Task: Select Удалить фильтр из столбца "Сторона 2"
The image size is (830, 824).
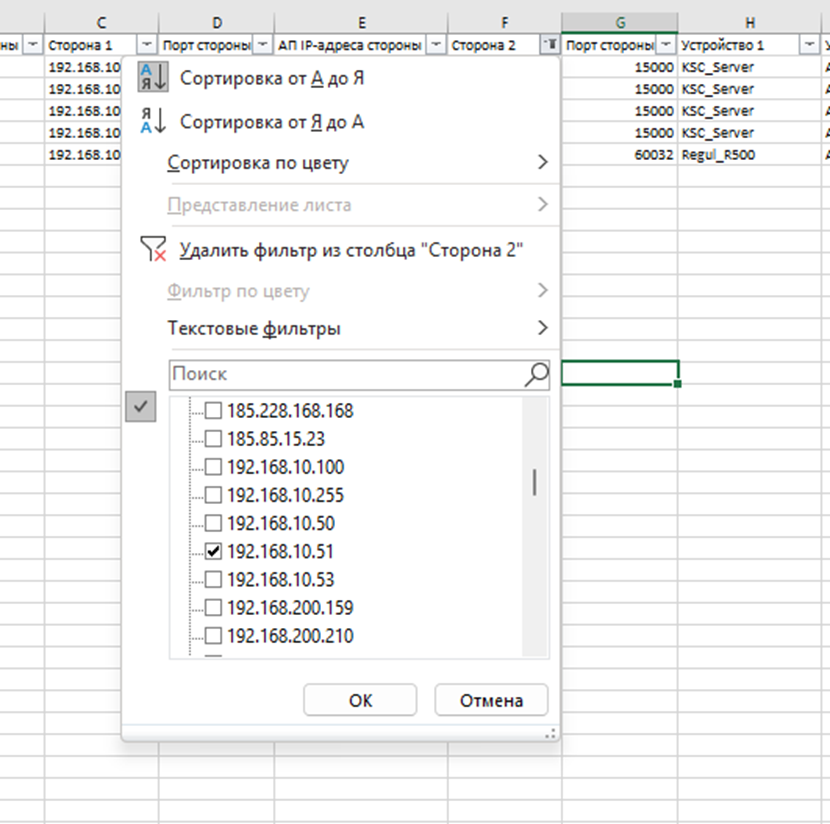Action: coord(352,250)
